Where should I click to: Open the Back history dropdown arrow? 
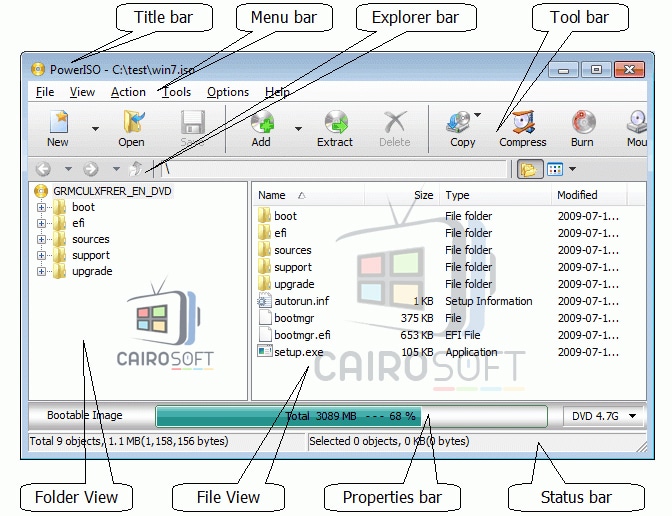pos(68,169)
